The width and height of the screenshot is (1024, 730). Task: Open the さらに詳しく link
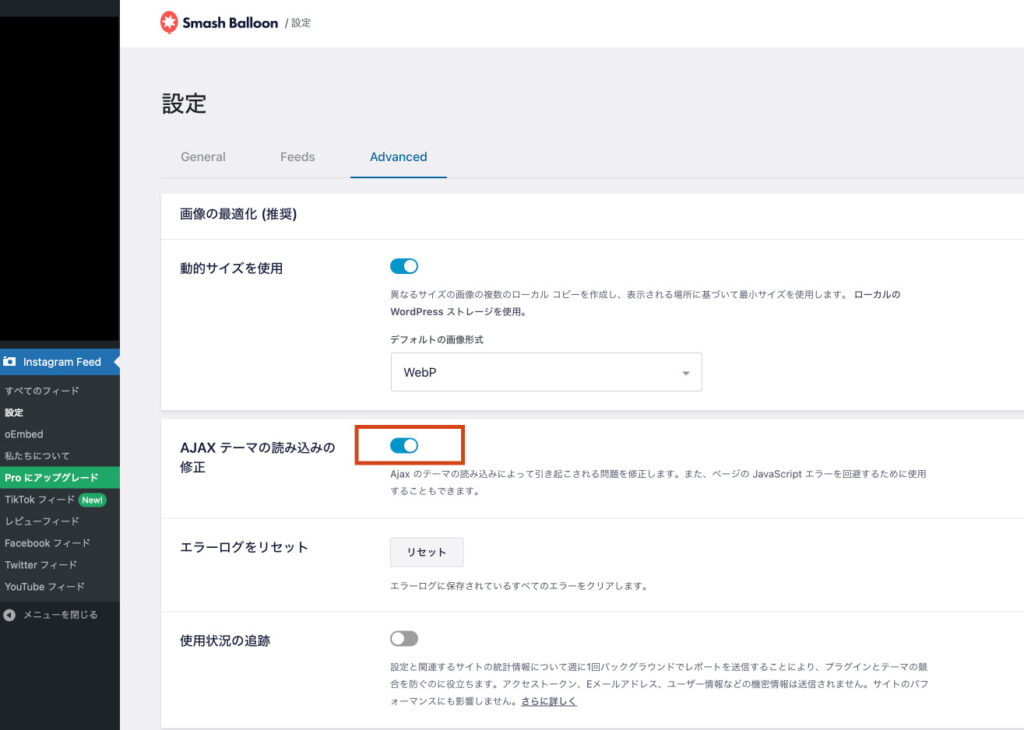coord(549,702)
